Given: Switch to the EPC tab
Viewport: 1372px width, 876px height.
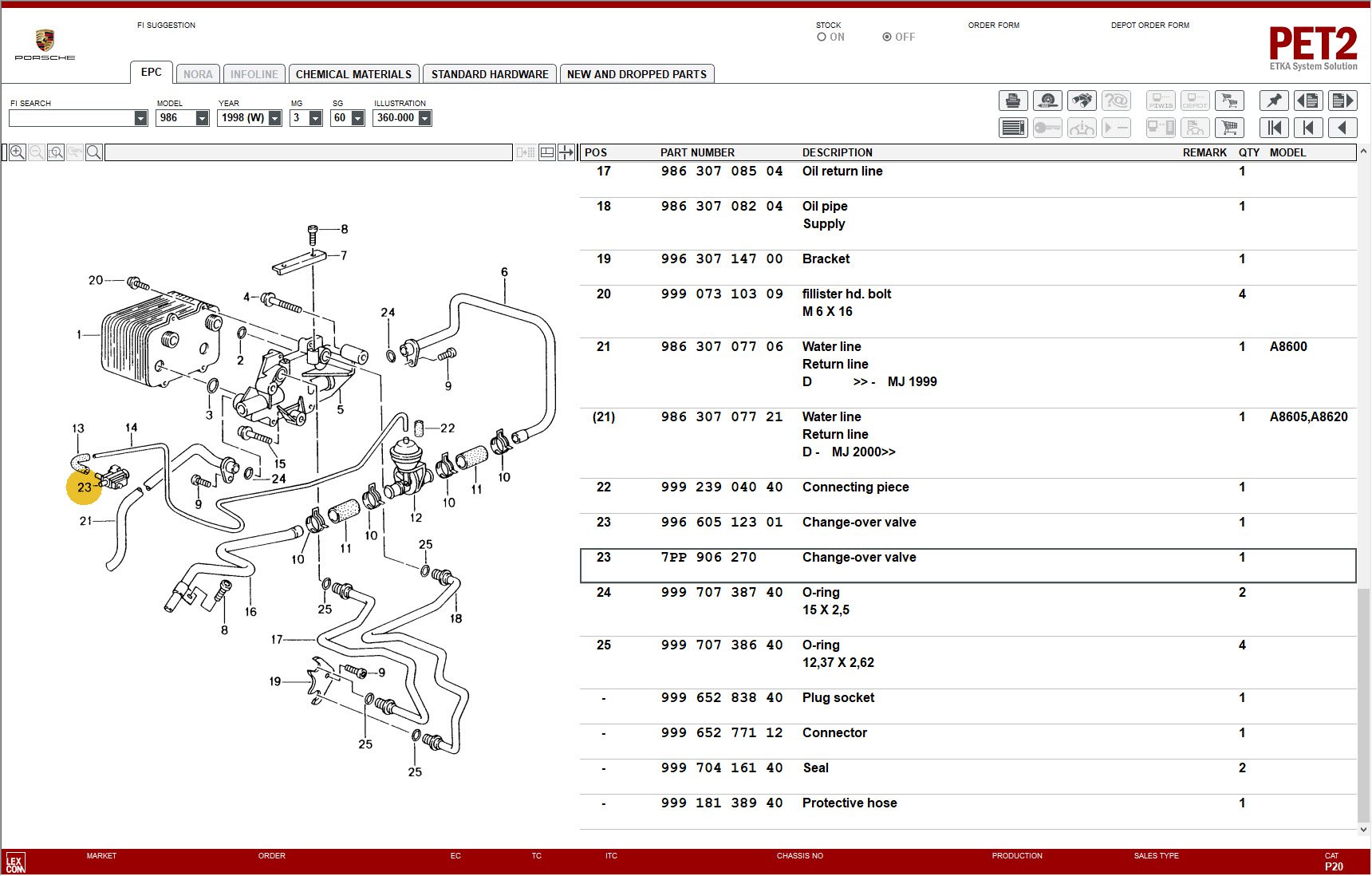Looking at the screenshot, I should pyautogui.click(x=151, y=72).
